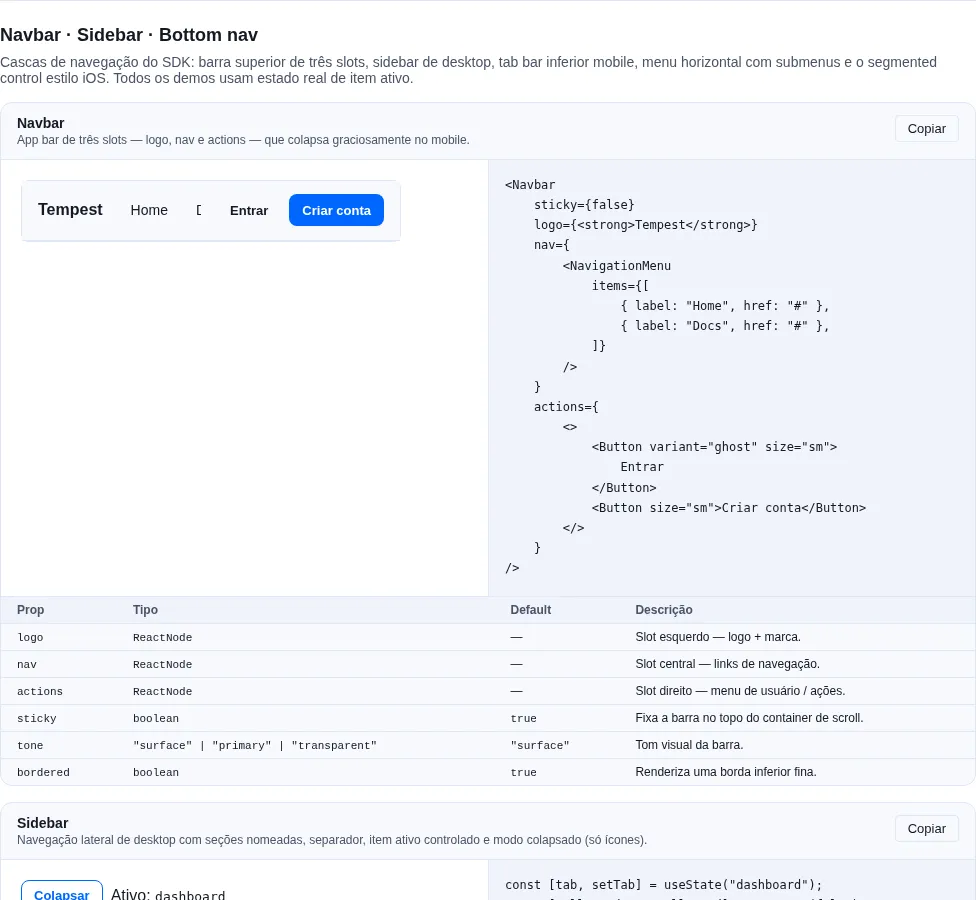976x900 pixels.
Task: Click description Slot direito — menu de usuário / ações.
Action: pyautogui.click(x=740, y=691)
